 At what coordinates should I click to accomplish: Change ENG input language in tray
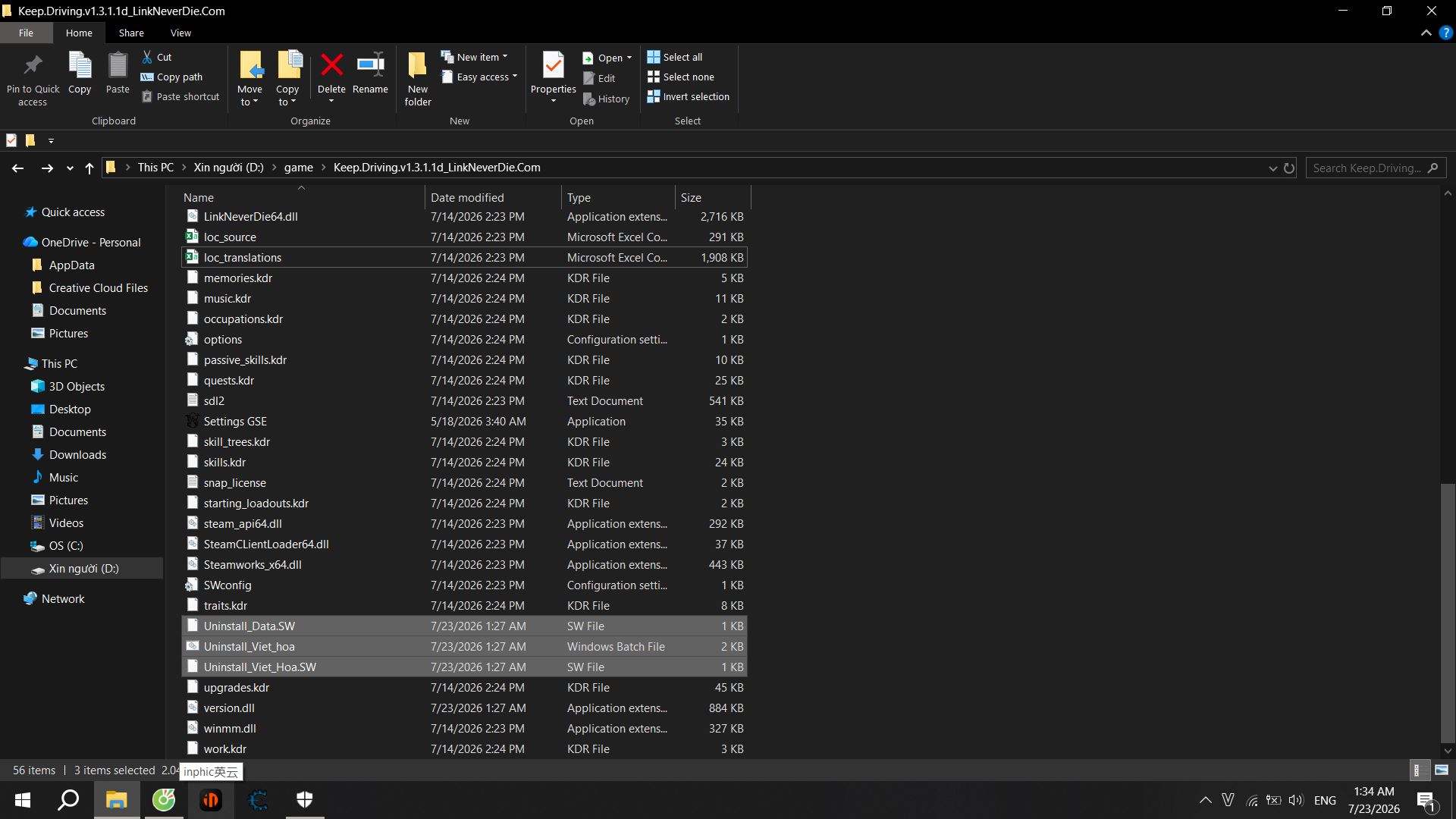1325,800
